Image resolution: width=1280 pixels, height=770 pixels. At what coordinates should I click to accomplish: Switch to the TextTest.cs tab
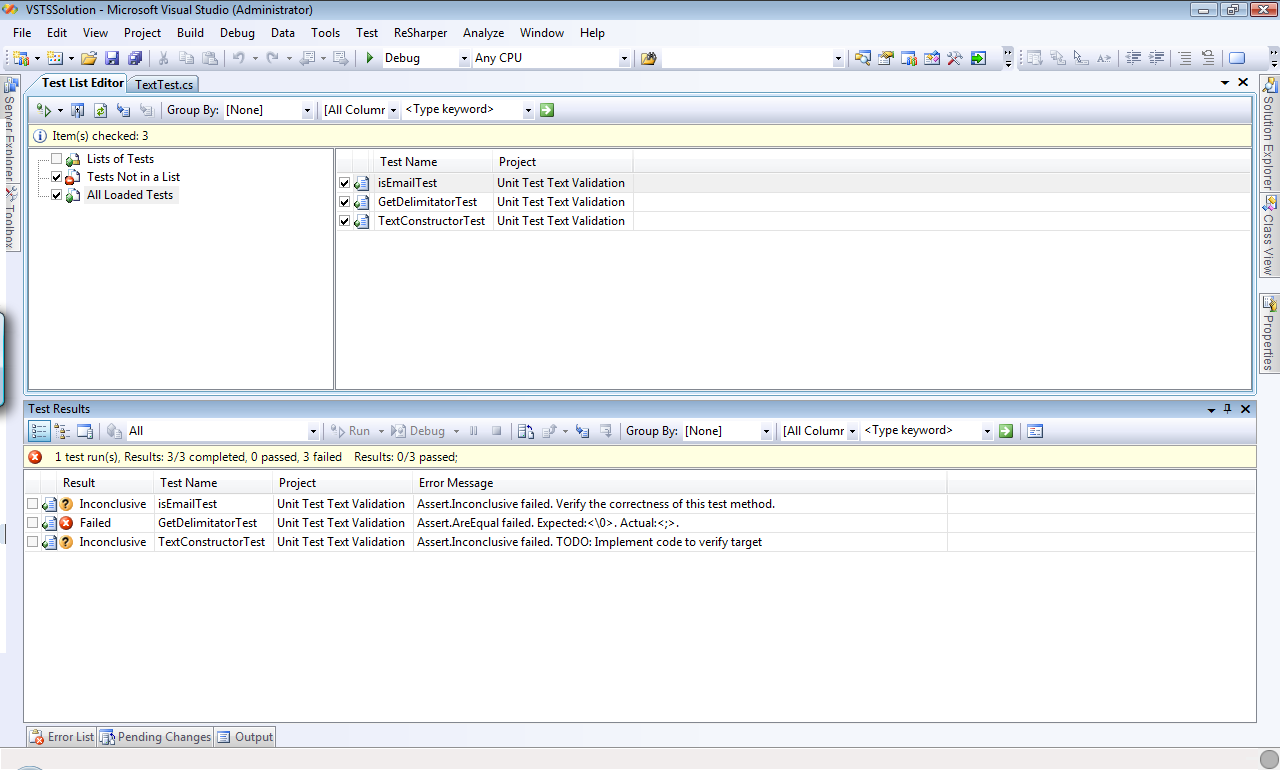pos(164,85)
